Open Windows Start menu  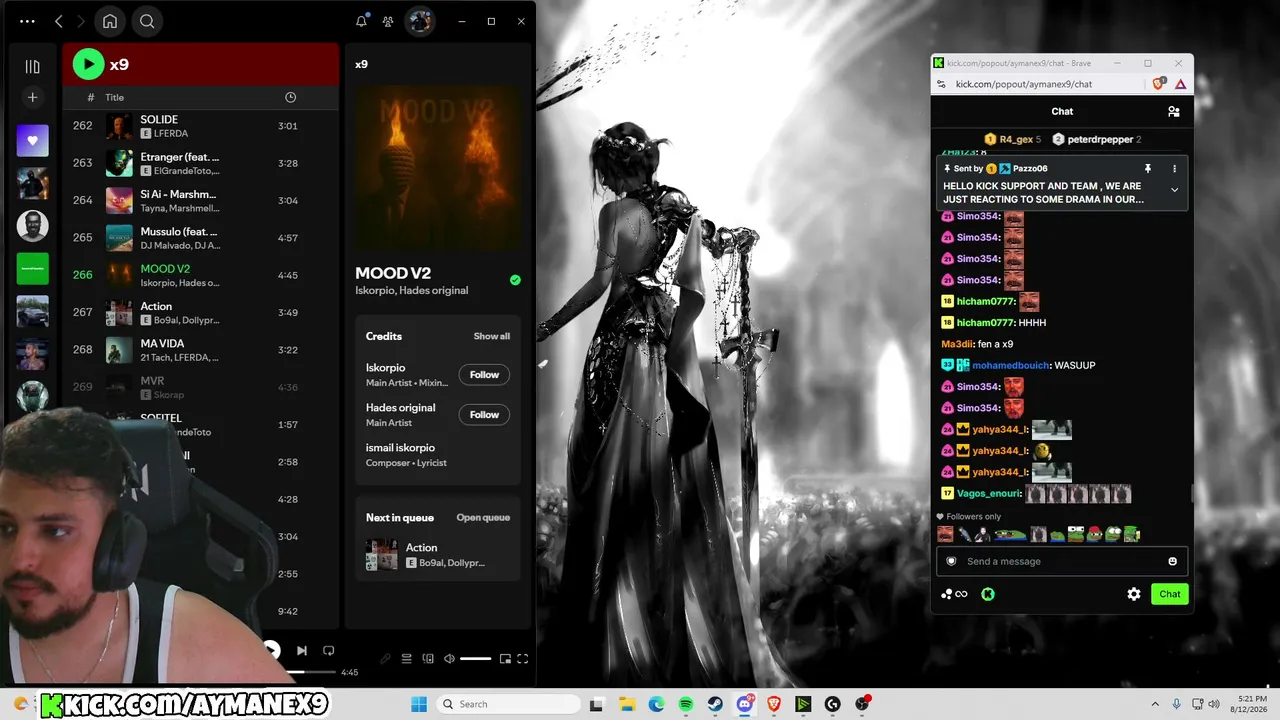click(419, 704)
